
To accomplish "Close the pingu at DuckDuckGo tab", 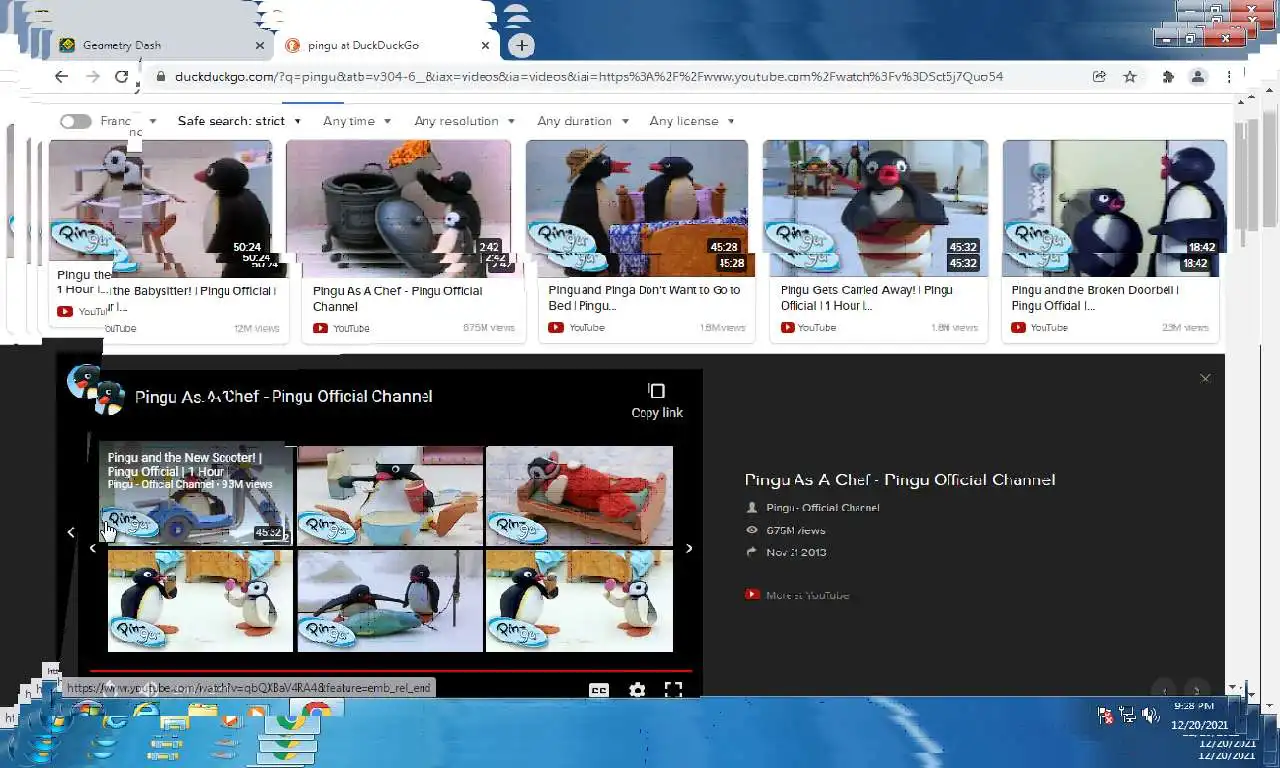I will (x=486, y=45).
